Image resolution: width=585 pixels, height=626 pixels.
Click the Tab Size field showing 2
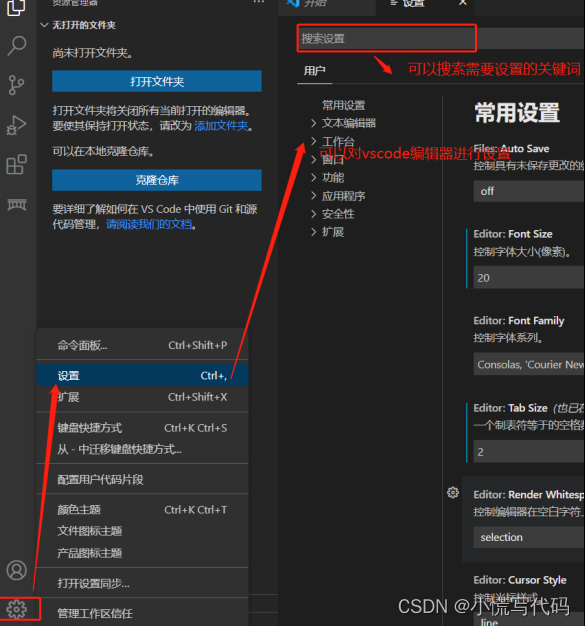pyautogui.click(x=529, y=452)
